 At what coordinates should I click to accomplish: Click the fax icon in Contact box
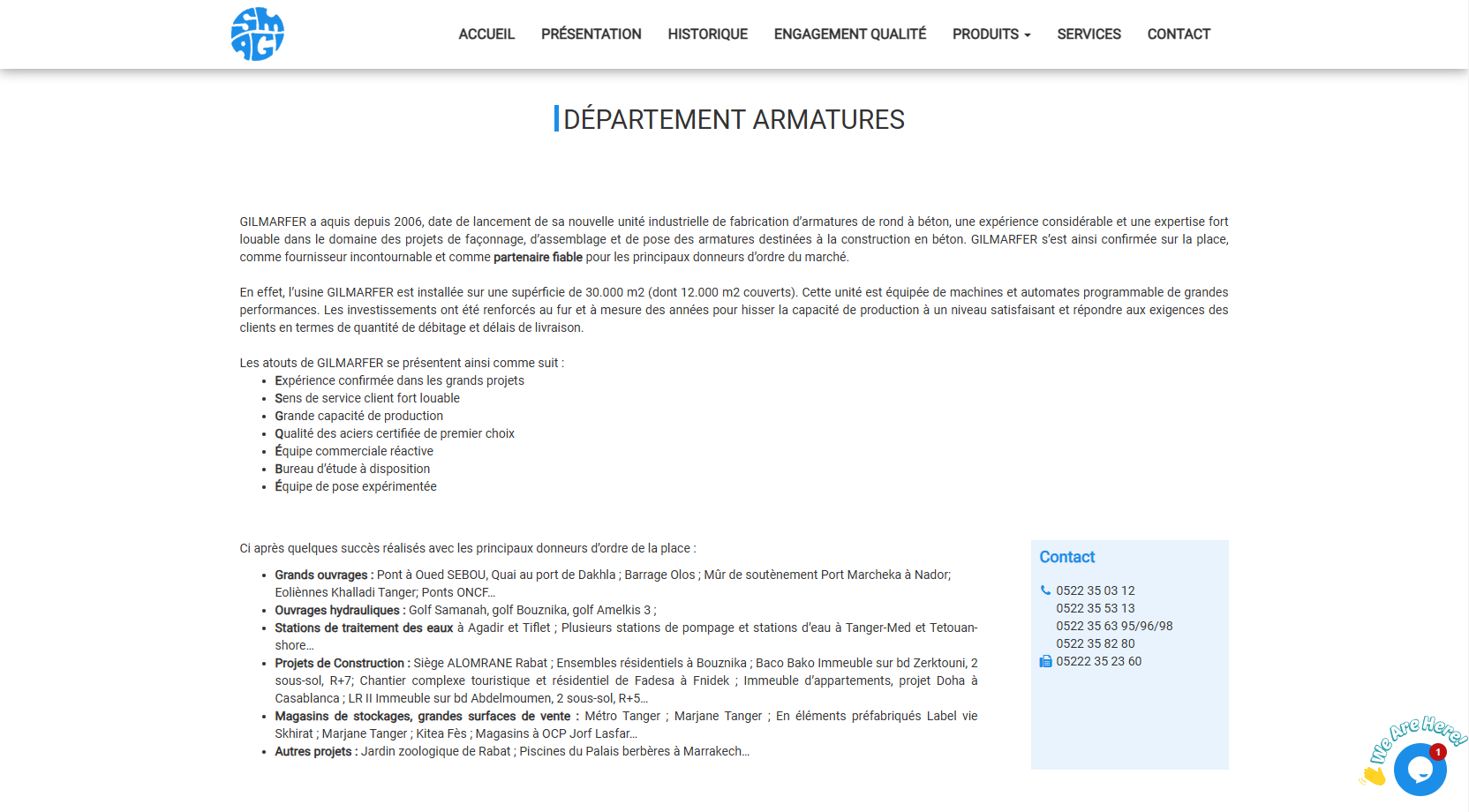pyautogui.click(x=1045, y=661)
